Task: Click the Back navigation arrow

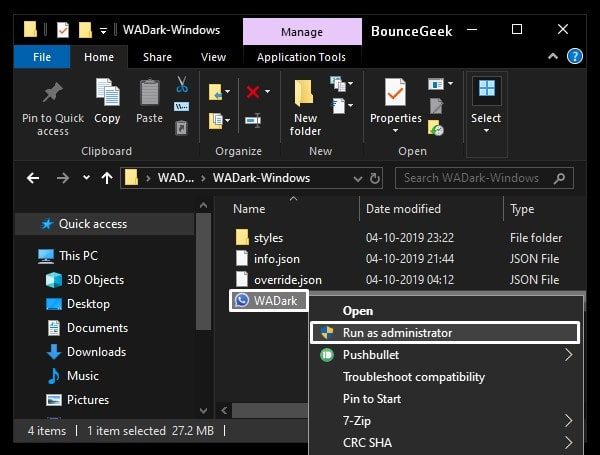Action: pyautogui.click(x=33, y=178)
